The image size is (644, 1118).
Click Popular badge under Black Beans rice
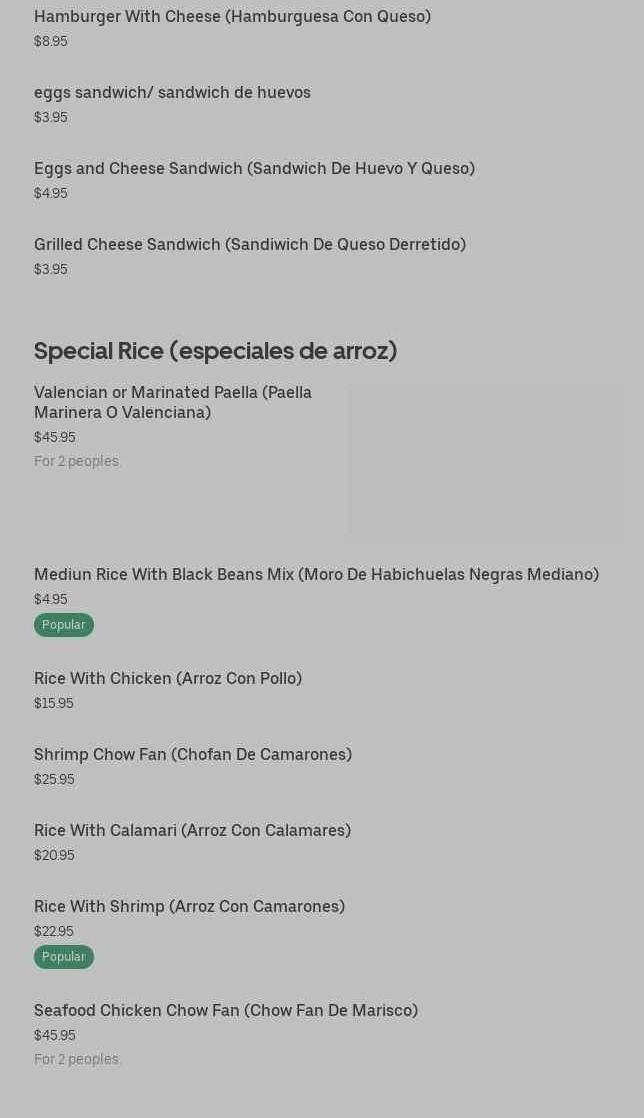(63, 625)
